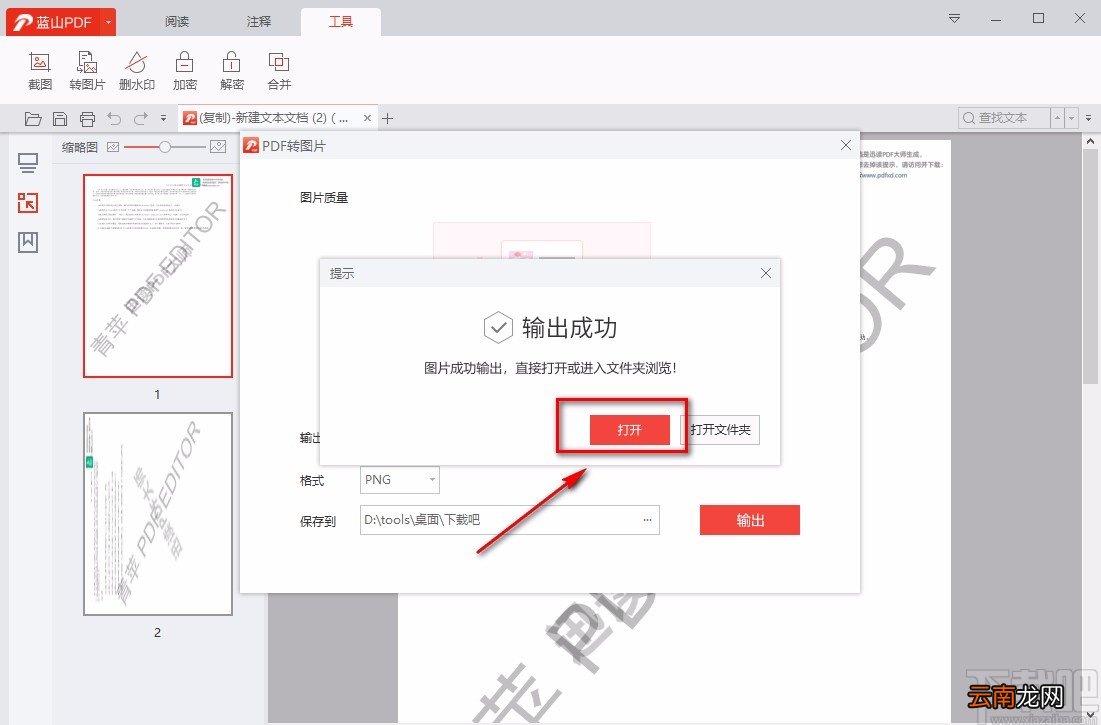Click the vertical scrollbar of document view

point(1090,266)
